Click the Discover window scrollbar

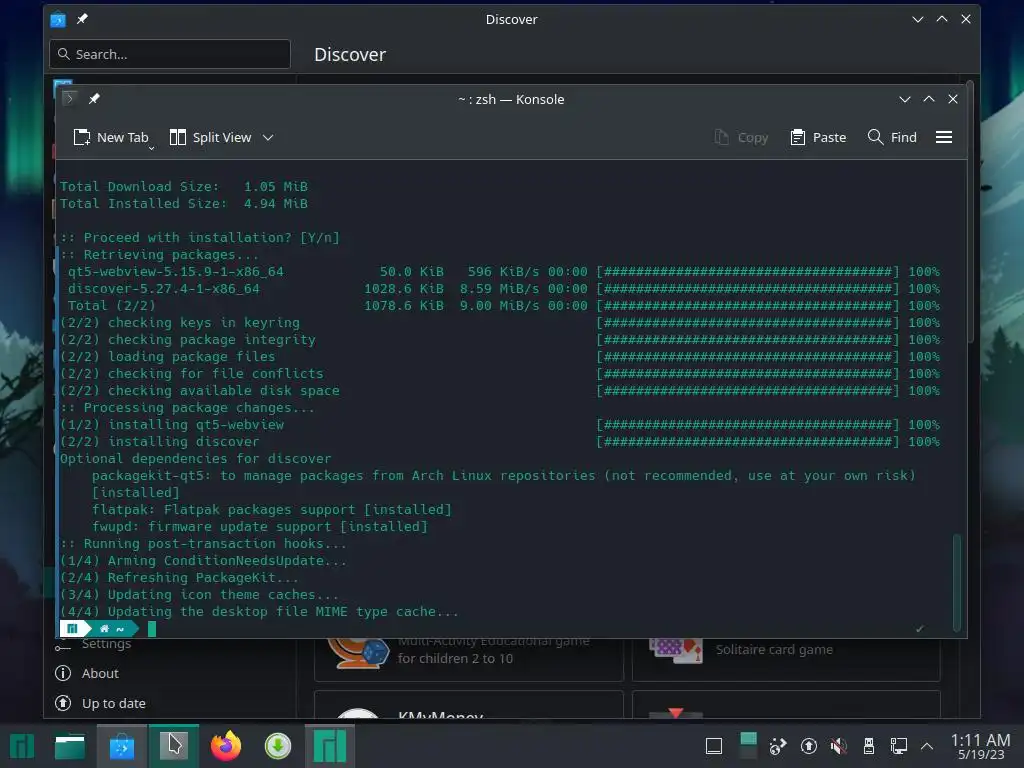tap(970, 212)
